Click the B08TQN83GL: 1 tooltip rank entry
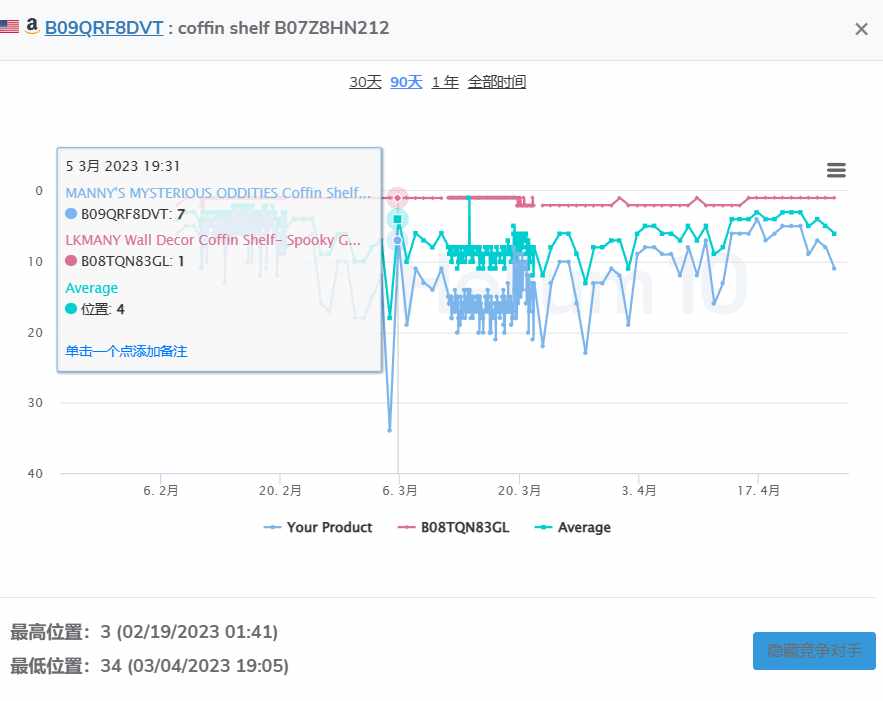The width and height of the screenshot is (883, 701). 125,261
